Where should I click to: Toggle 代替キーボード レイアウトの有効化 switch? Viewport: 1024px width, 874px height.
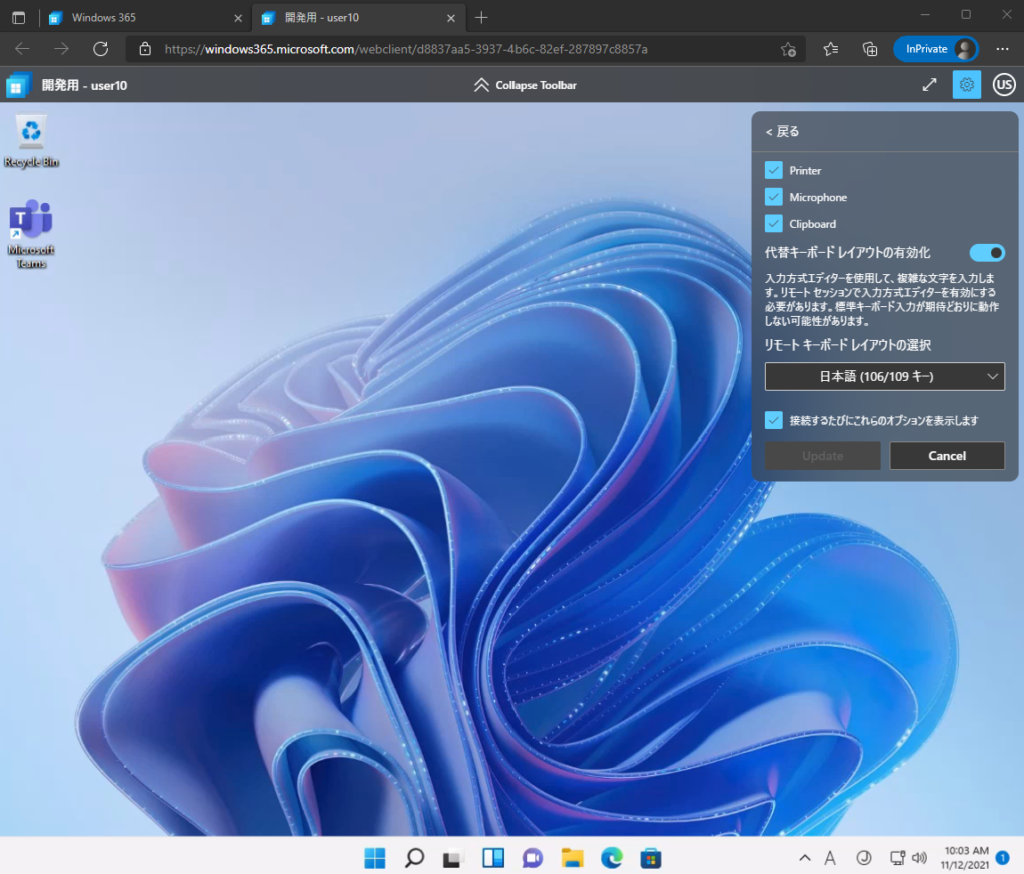tap(987, 253)
